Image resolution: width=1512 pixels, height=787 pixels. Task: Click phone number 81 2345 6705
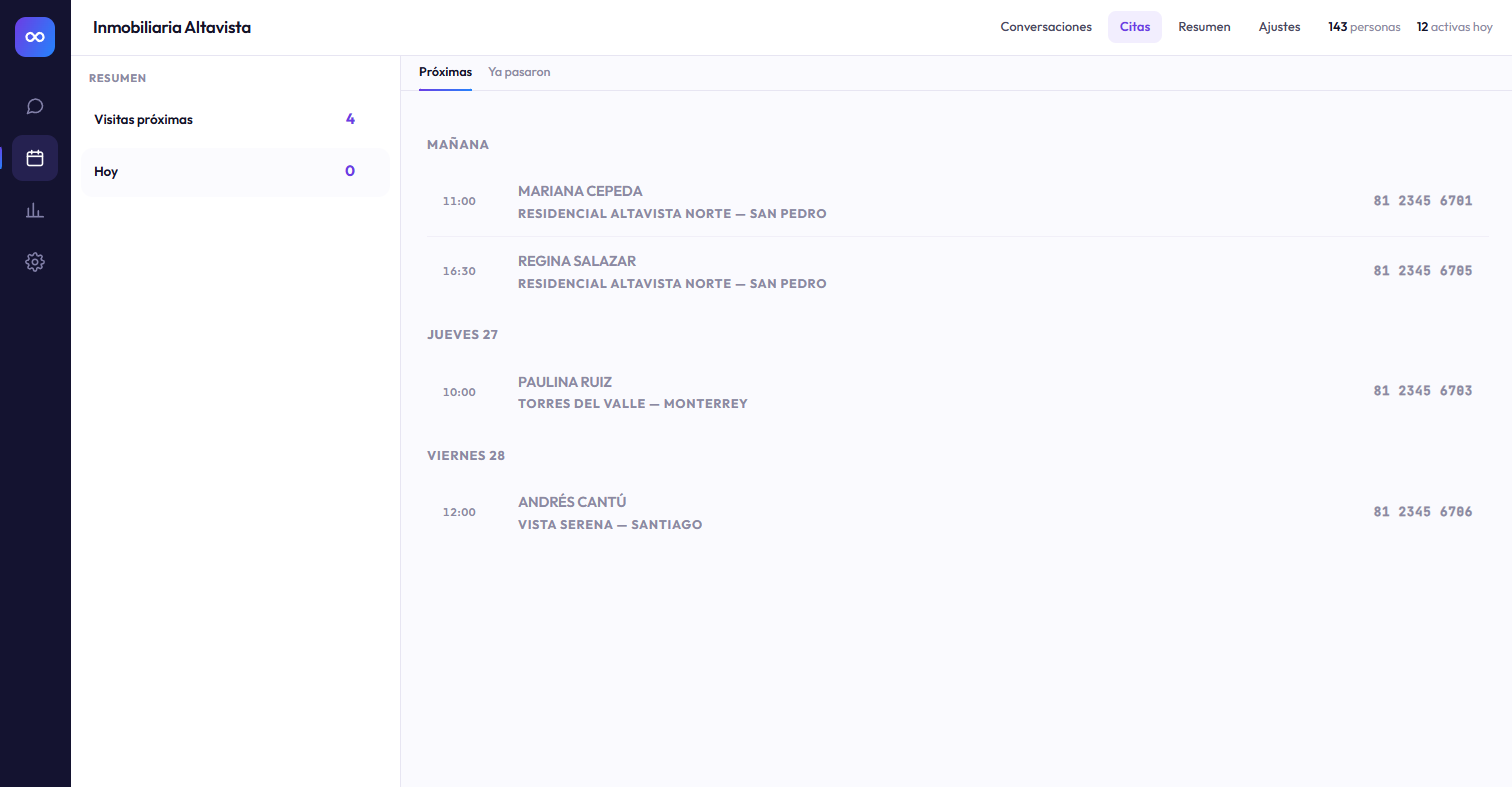[x=1423, y=271]
